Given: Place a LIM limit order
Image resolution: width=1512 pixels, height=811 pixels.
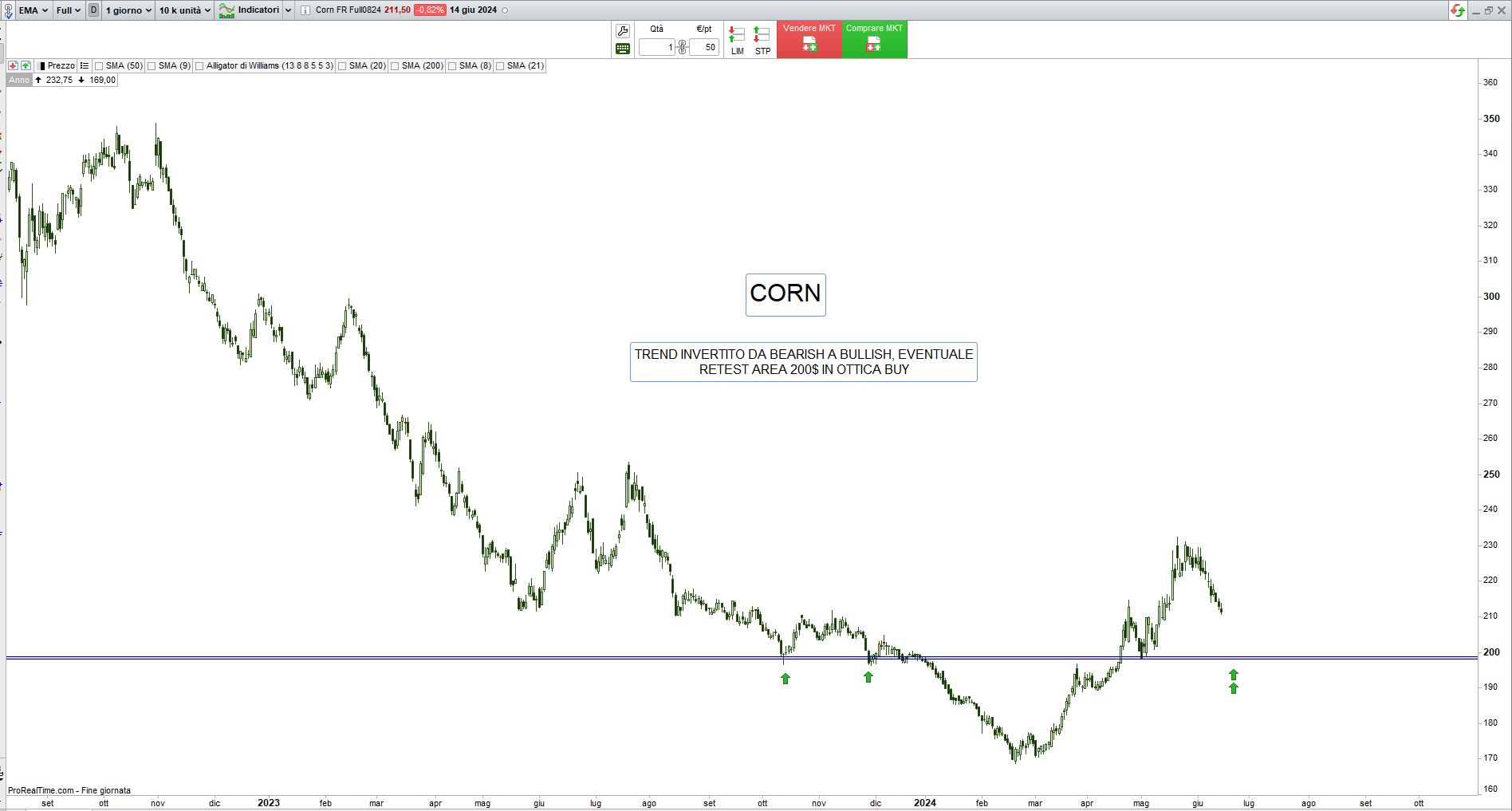Looking at the screenshot, I should pyautogui.click(x=737, y=40).
